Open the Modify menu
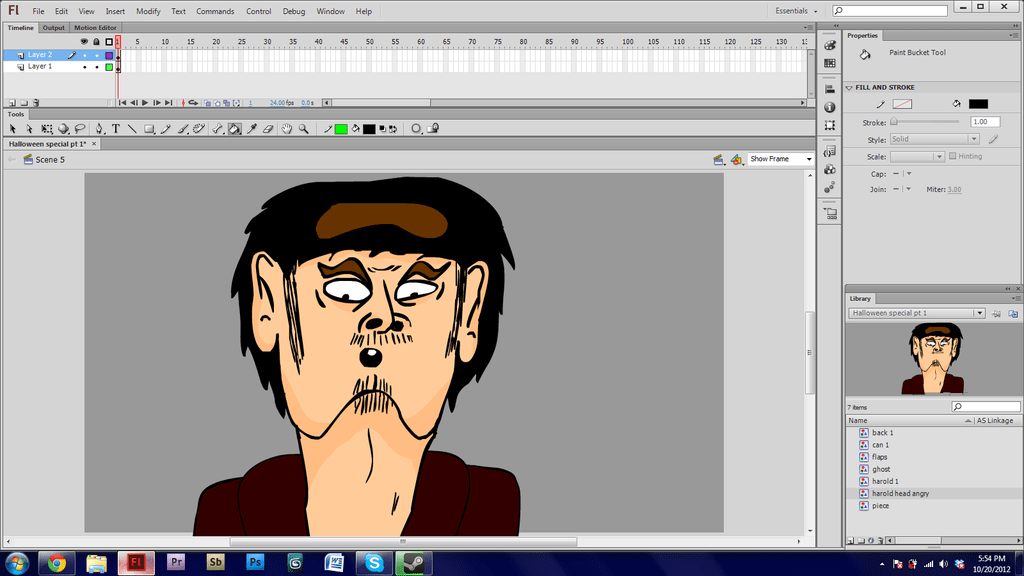 point(148,11)
